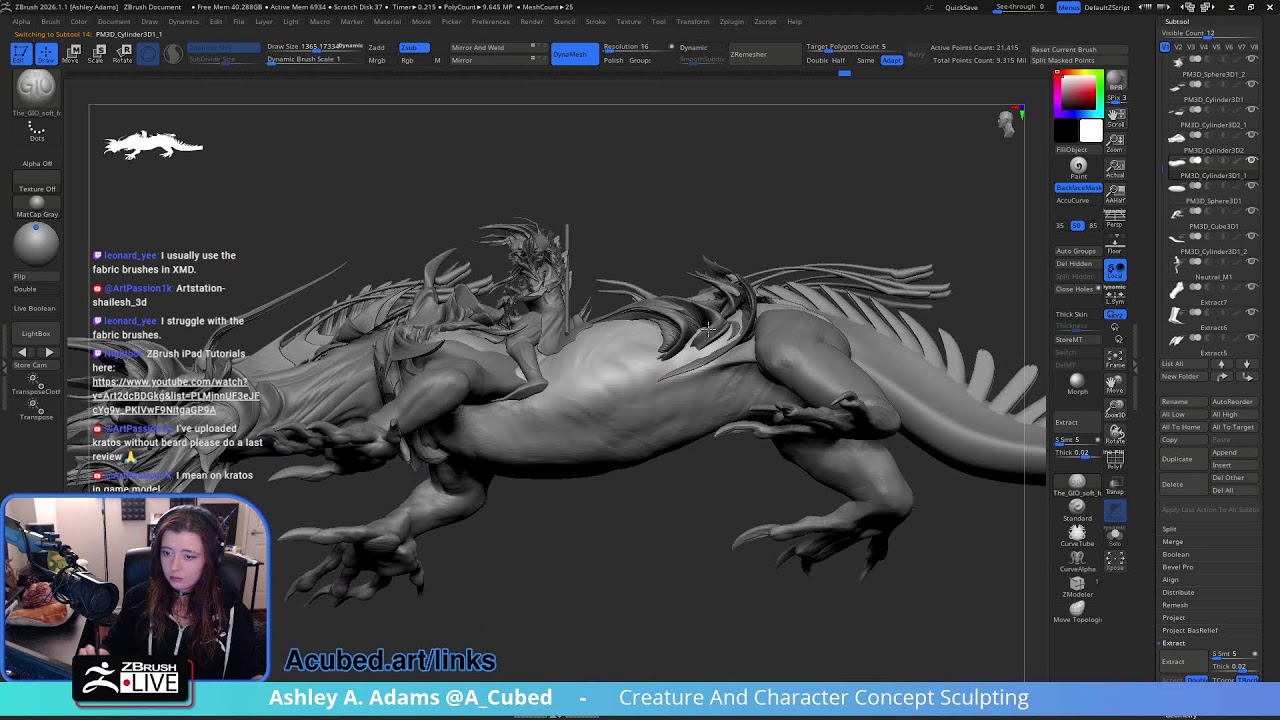The height and width of the screenshot is (720, 1280).
Task: Activate the Edit mode button
Action: tap(19, 54)
